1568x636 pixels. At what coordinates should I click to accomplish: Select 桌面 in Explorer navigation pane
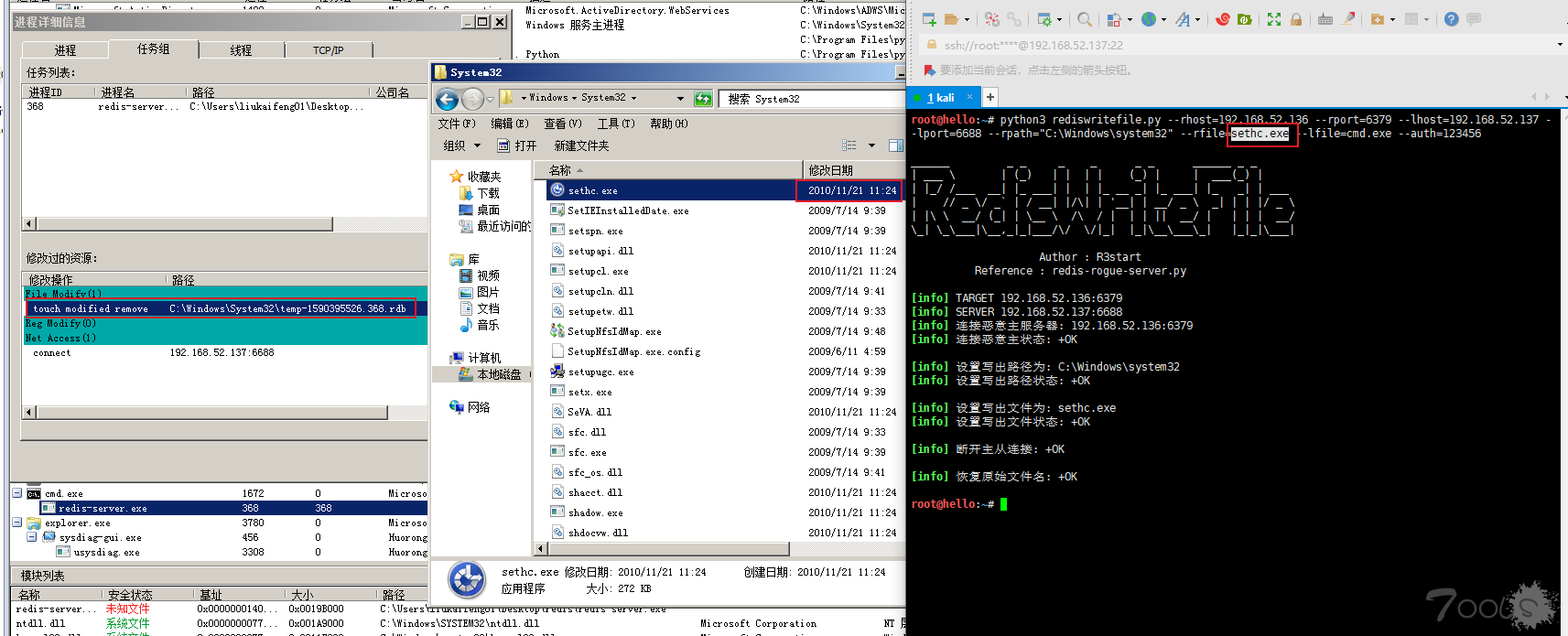480,210
